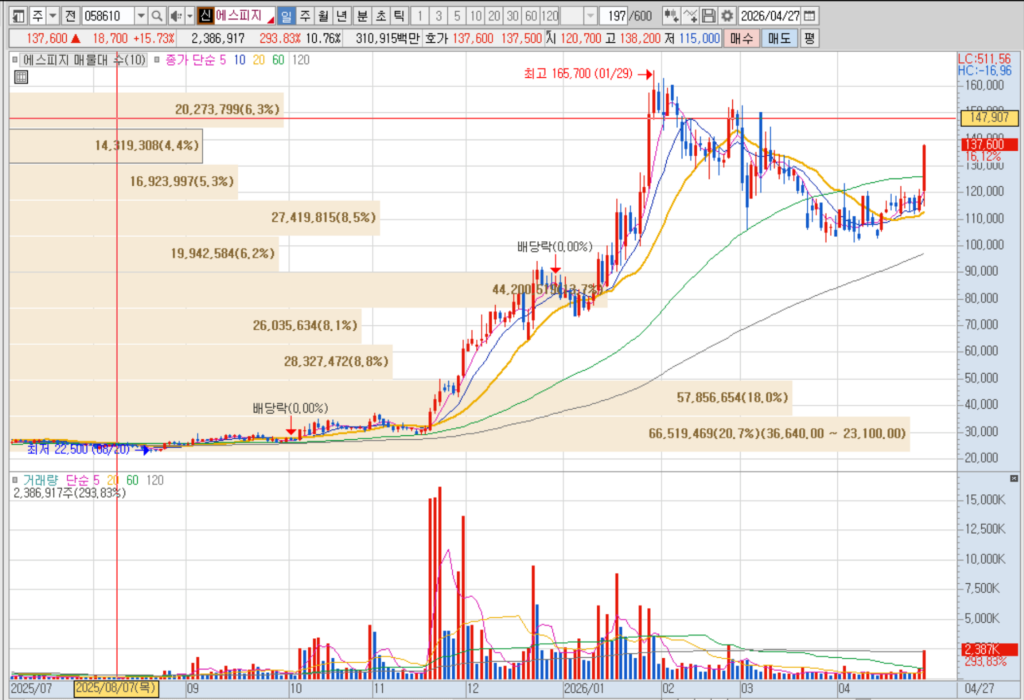
Task: Click the grid table icon under 매물대
Action: coord(21,77)
